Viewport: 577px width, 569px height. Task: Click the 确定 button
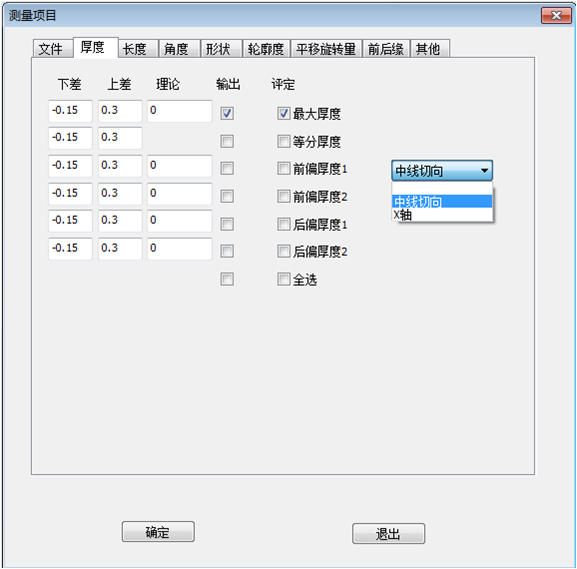coord(158,531)
